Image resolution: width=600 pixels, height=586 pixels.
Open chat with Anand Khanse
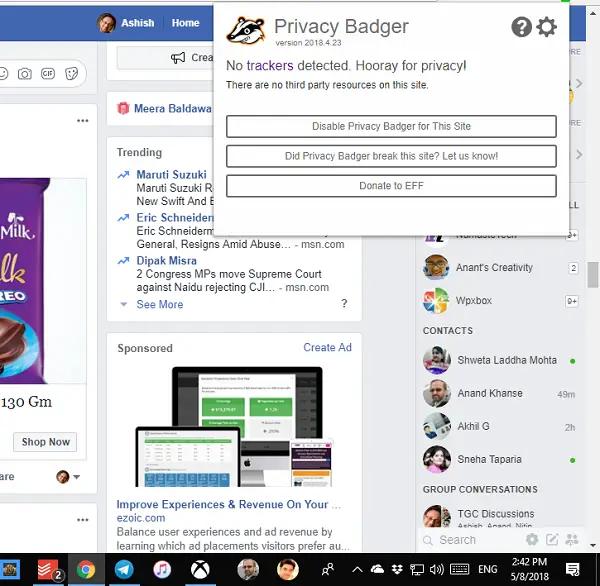(x=501, y=393)
